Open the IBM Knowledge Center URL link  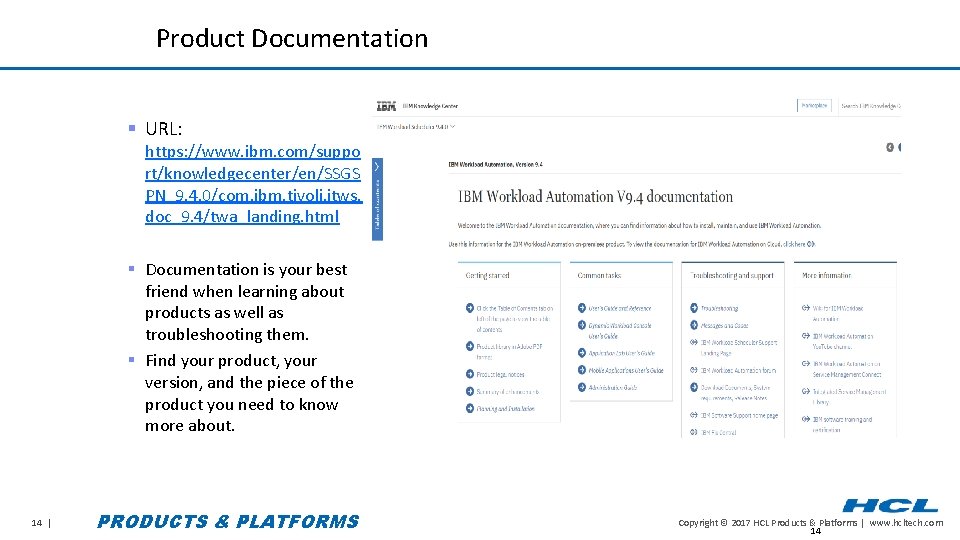[x=253, y=184]
